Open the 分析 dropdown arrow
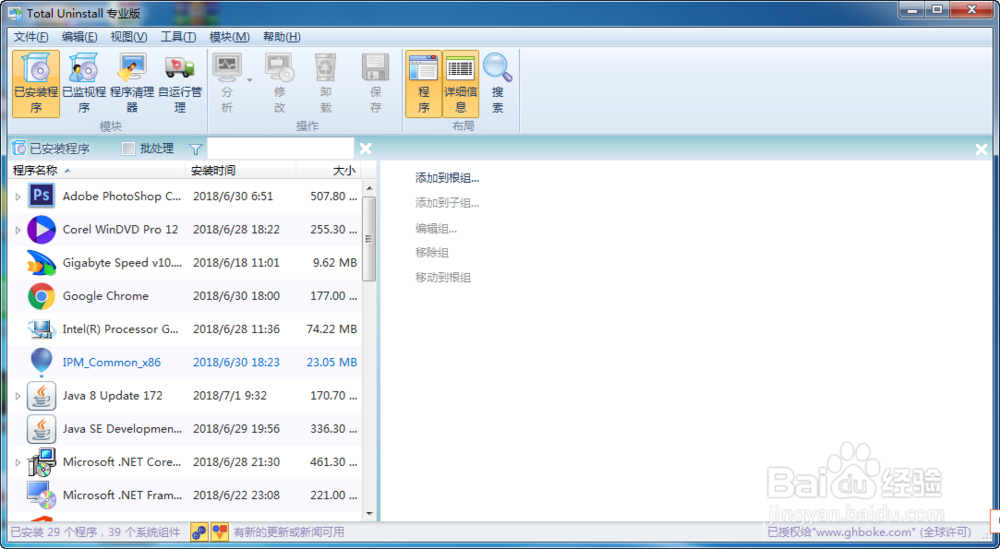 (249, 80)
